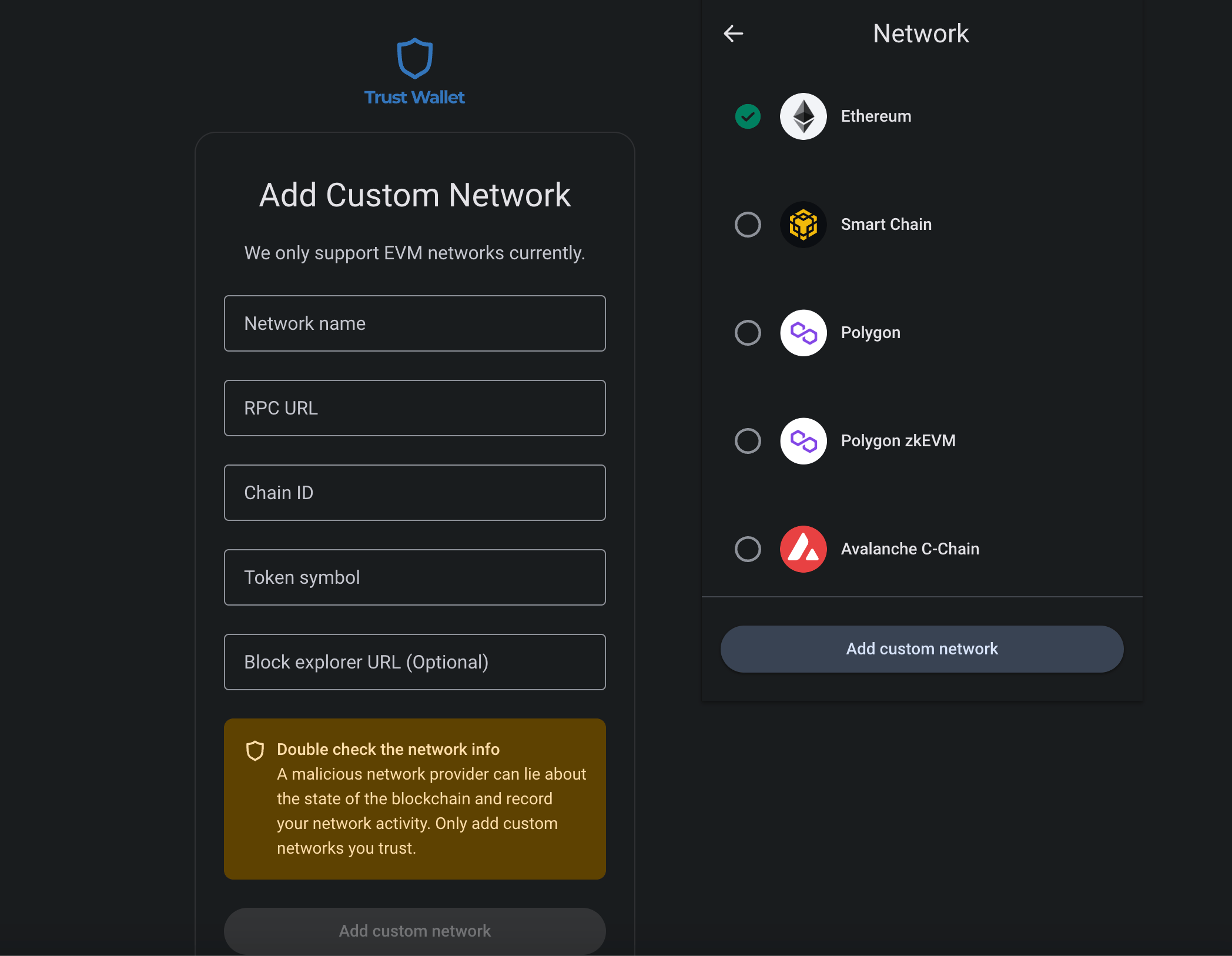Click the greyed Add custom network button
1232x956 pixels.
point(414,931)
